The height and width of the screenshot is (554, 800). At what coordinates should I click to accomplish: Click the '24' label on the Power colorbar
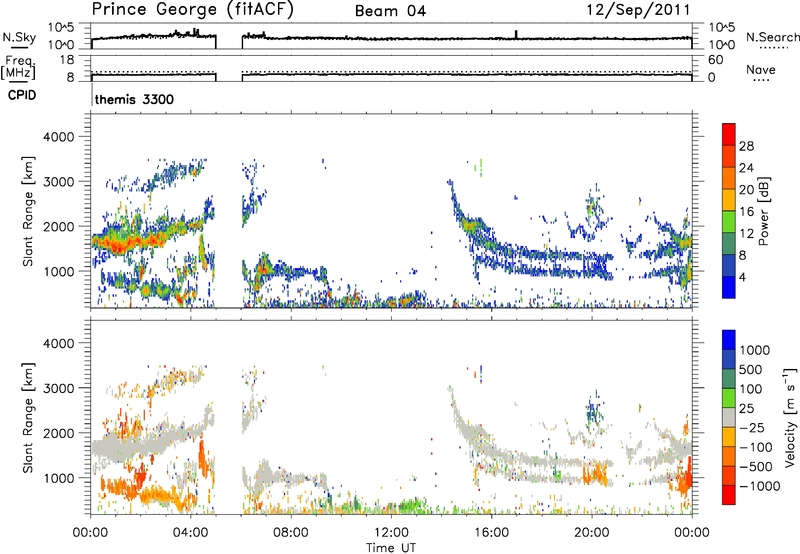point(746,168)
